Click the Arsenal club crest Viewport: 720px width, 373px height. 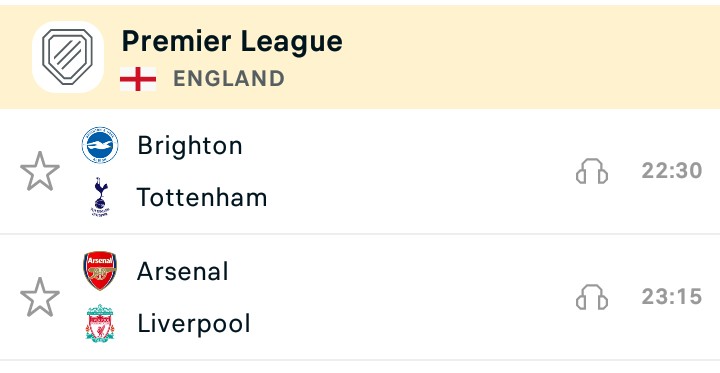tap(100, 271)
